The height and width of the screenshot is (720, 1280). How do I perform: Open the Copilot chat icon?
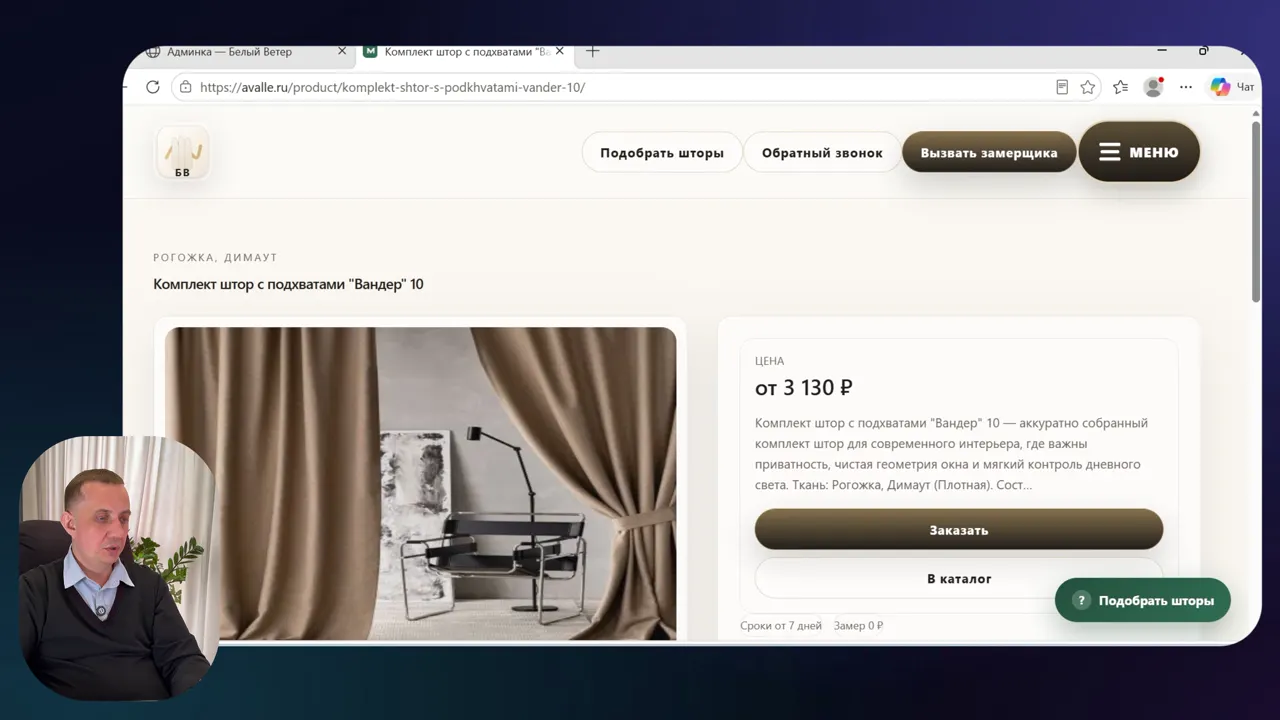(1220, 87)
